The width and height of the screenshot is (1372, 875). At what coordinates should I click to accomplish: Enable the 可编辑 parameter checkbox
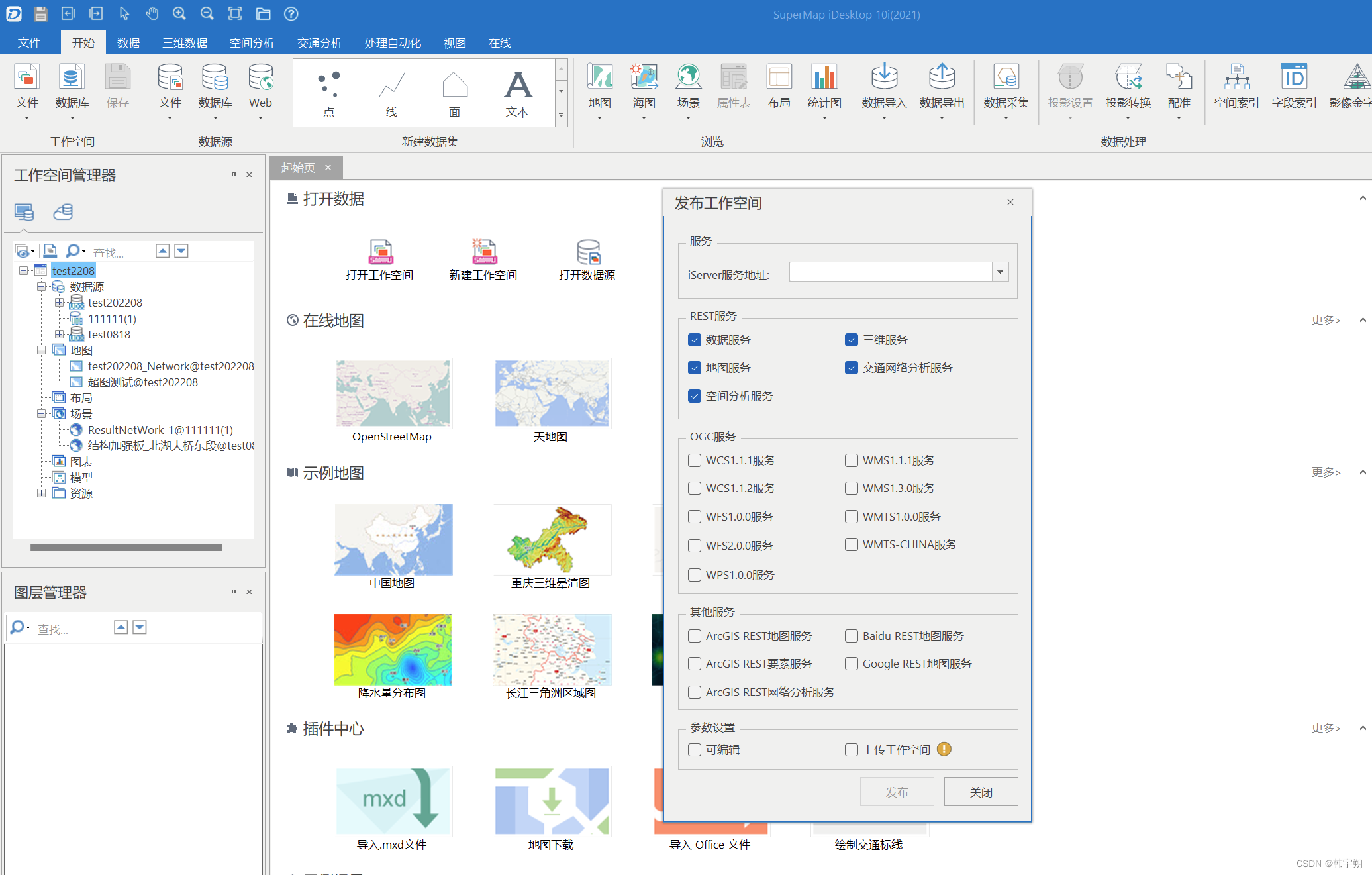[x=695, y=750]
